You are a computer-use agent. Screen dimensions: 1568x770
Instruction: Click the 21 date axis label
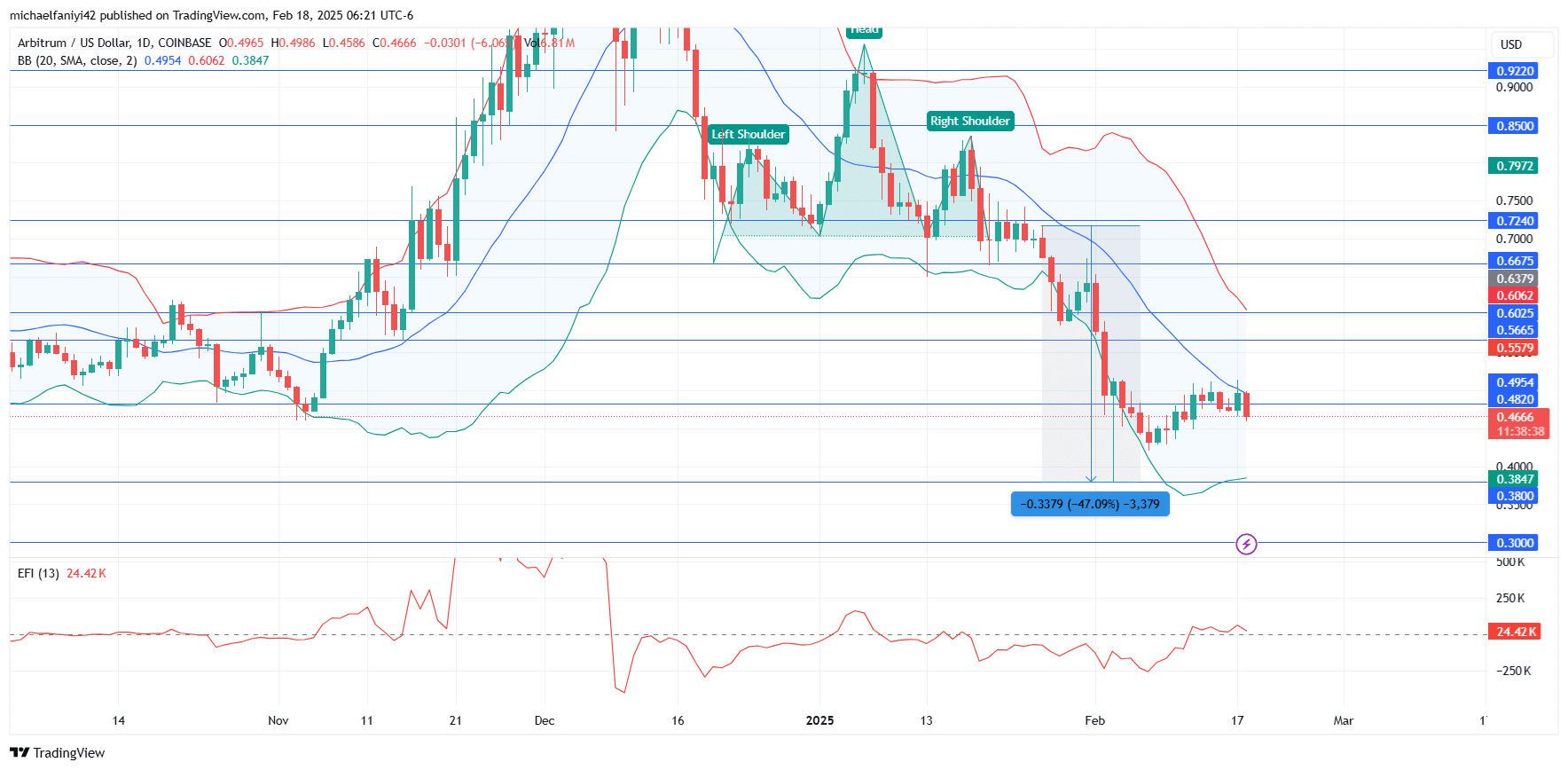(x=456, y=720)
